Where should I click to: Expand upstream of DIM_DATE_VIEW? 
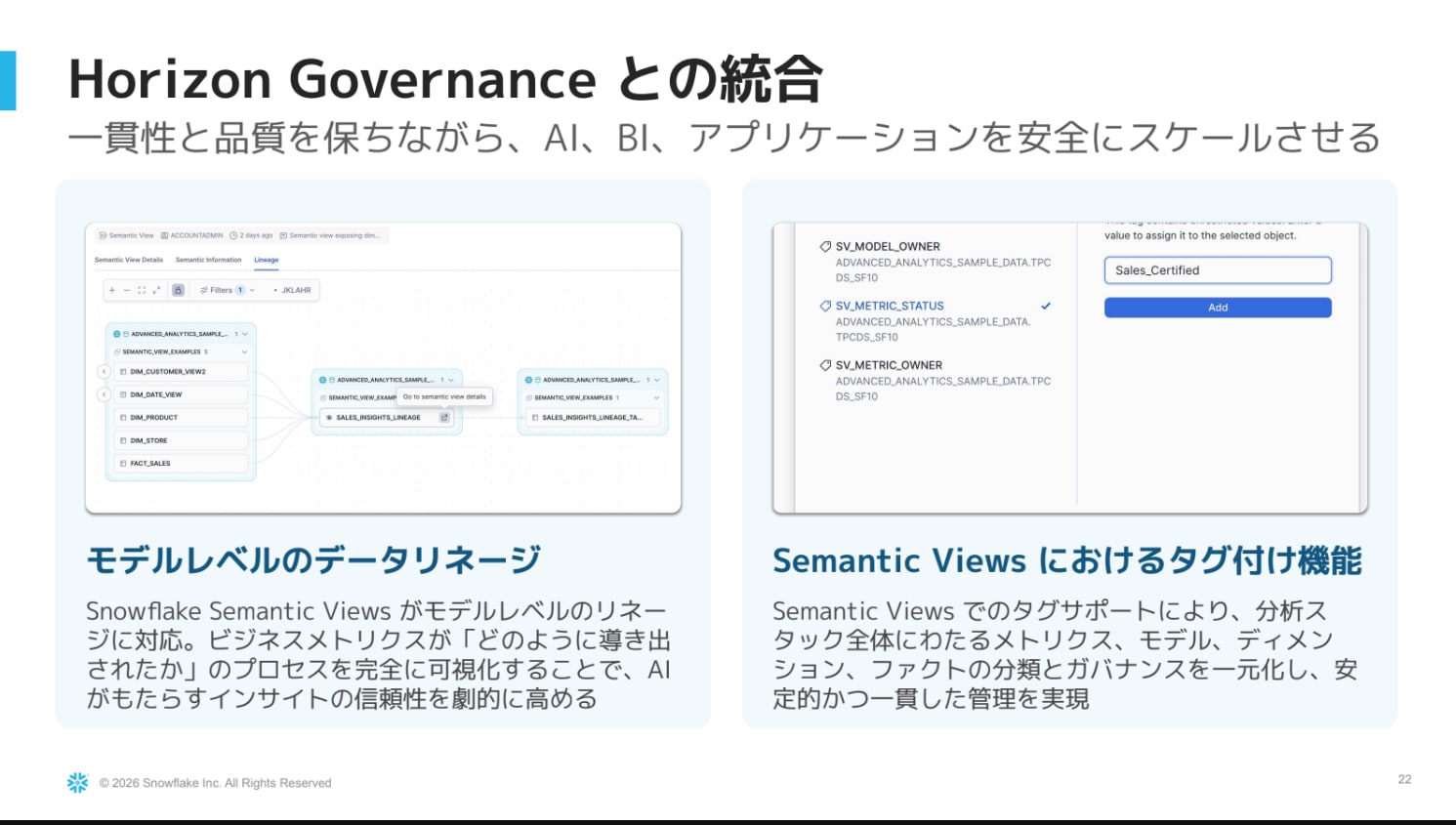[104, 394]
